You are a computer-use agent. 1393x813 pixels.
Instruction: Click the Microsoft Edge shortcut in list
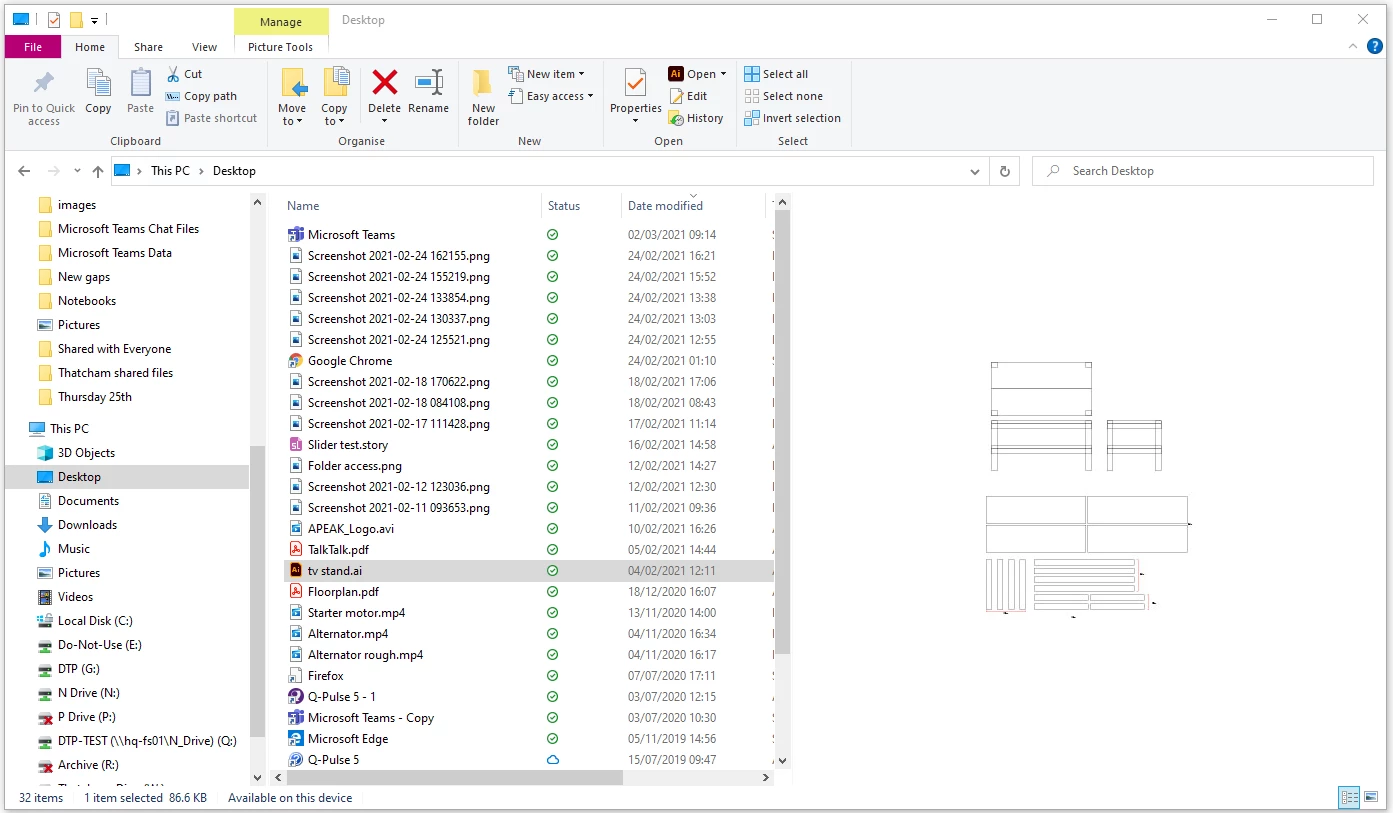[x=347, y=739]
